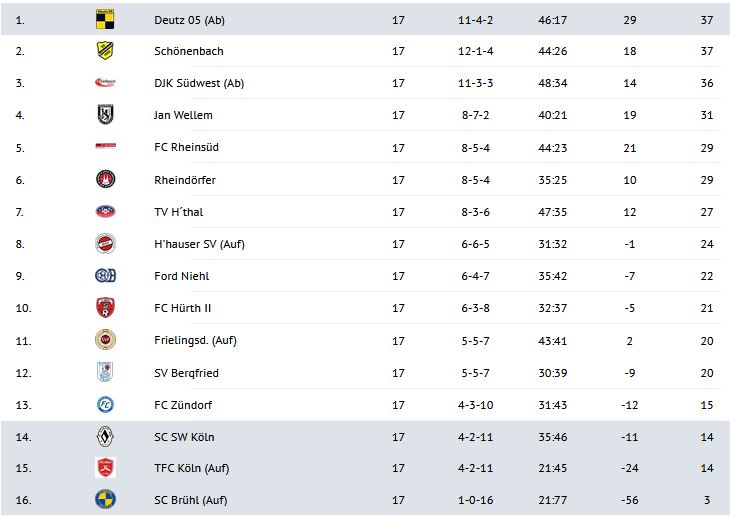Open the TV H'thal team page

click(179, 212)
